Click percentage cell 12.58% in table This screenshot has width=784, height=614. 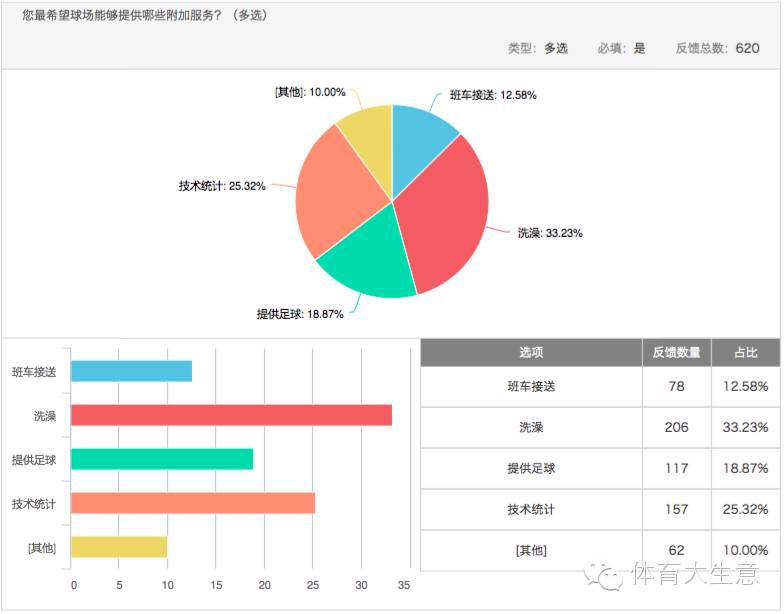[746, 386]
